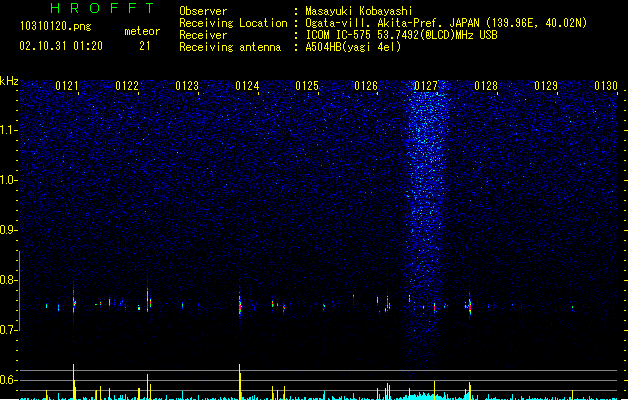Click the kHz axis unit label
The image size is (629, 400).
click(x=9, y=81)
